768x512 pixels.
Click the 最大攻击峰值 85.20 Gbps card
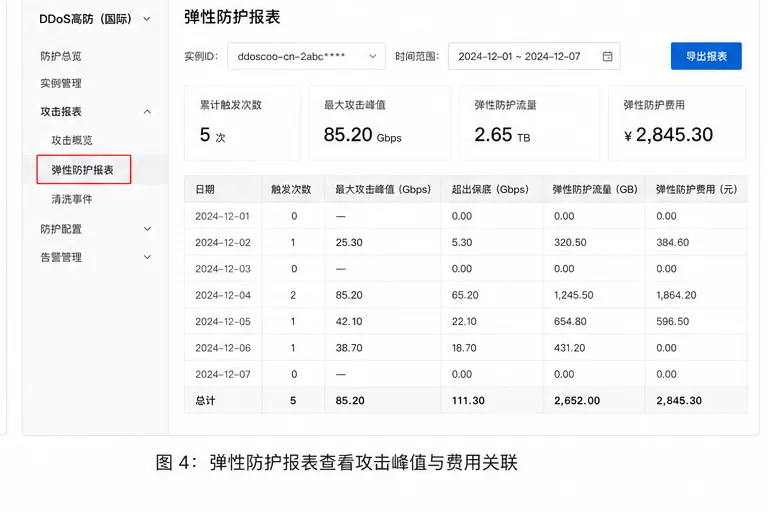click(380, 122)
